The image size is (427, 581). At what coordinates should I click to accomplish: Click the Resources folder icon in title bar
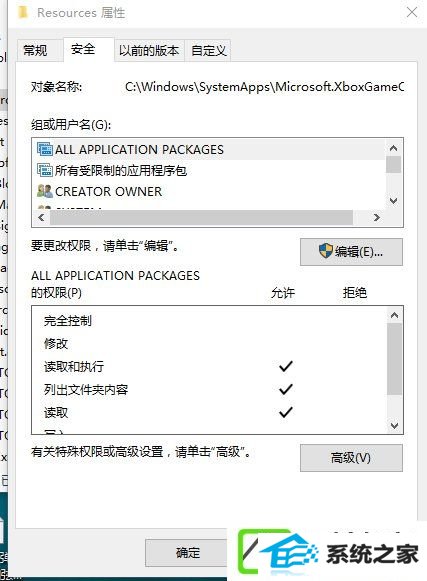pos(23,13)
